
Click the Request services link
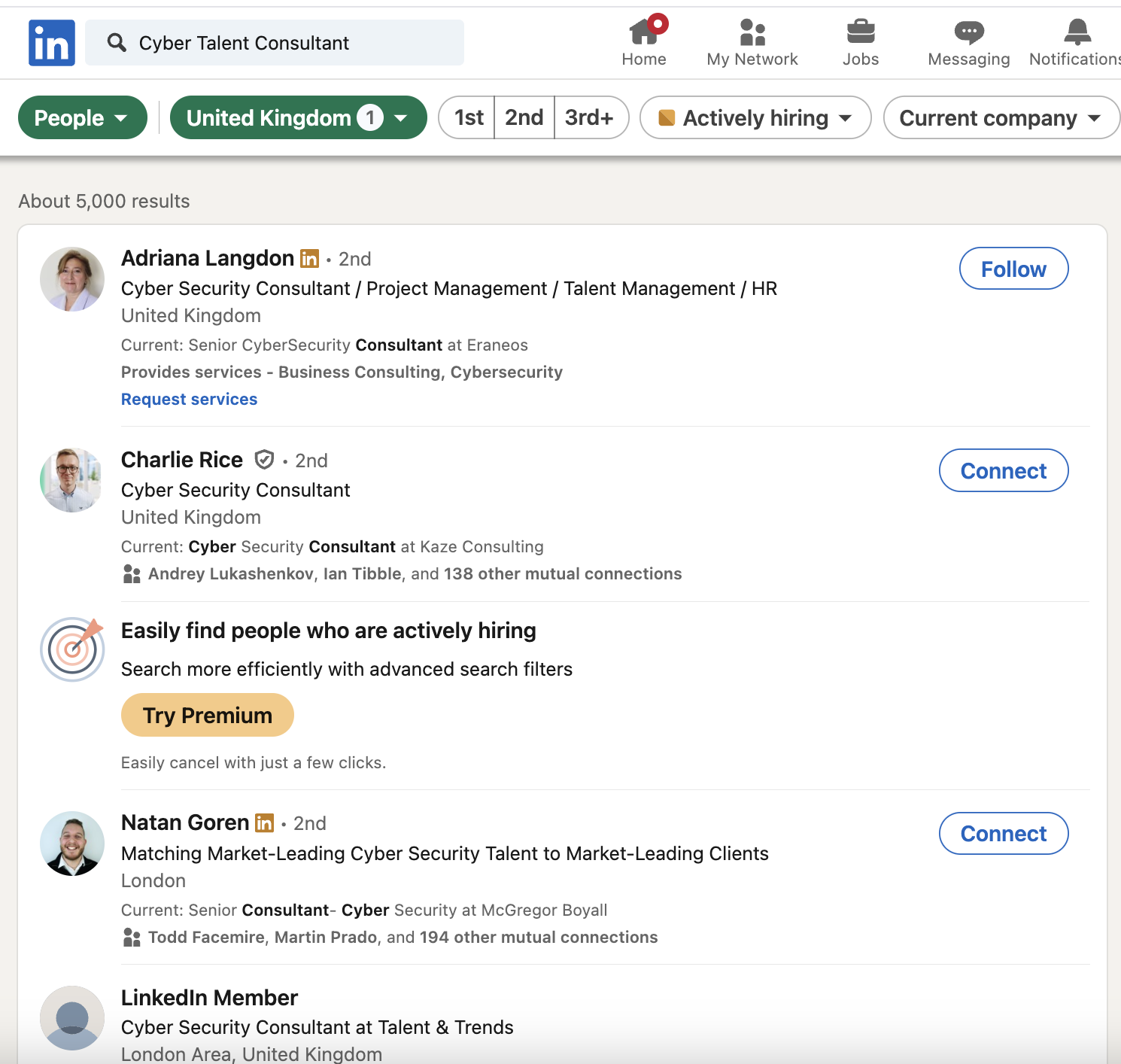point(190,400)
